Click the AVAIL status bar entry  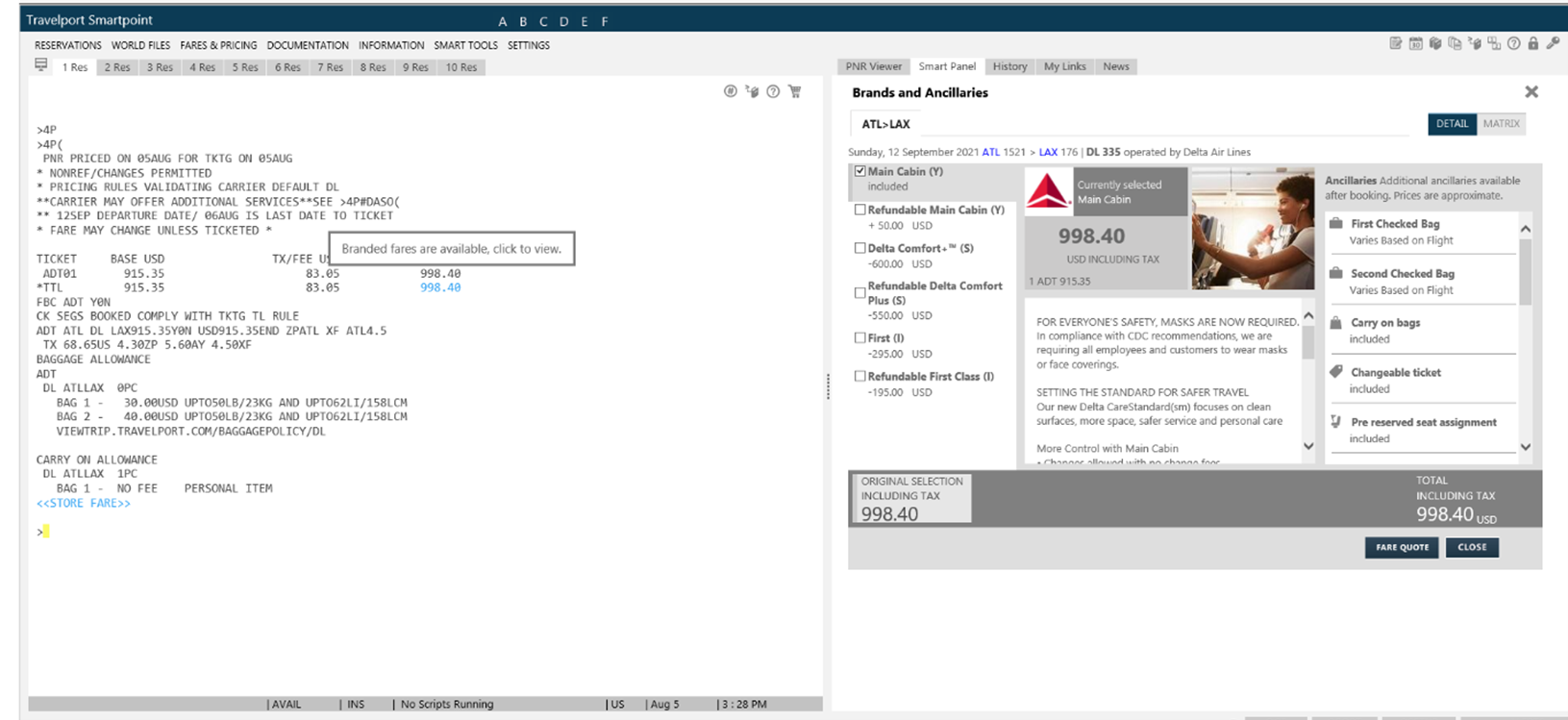point(286,705)
